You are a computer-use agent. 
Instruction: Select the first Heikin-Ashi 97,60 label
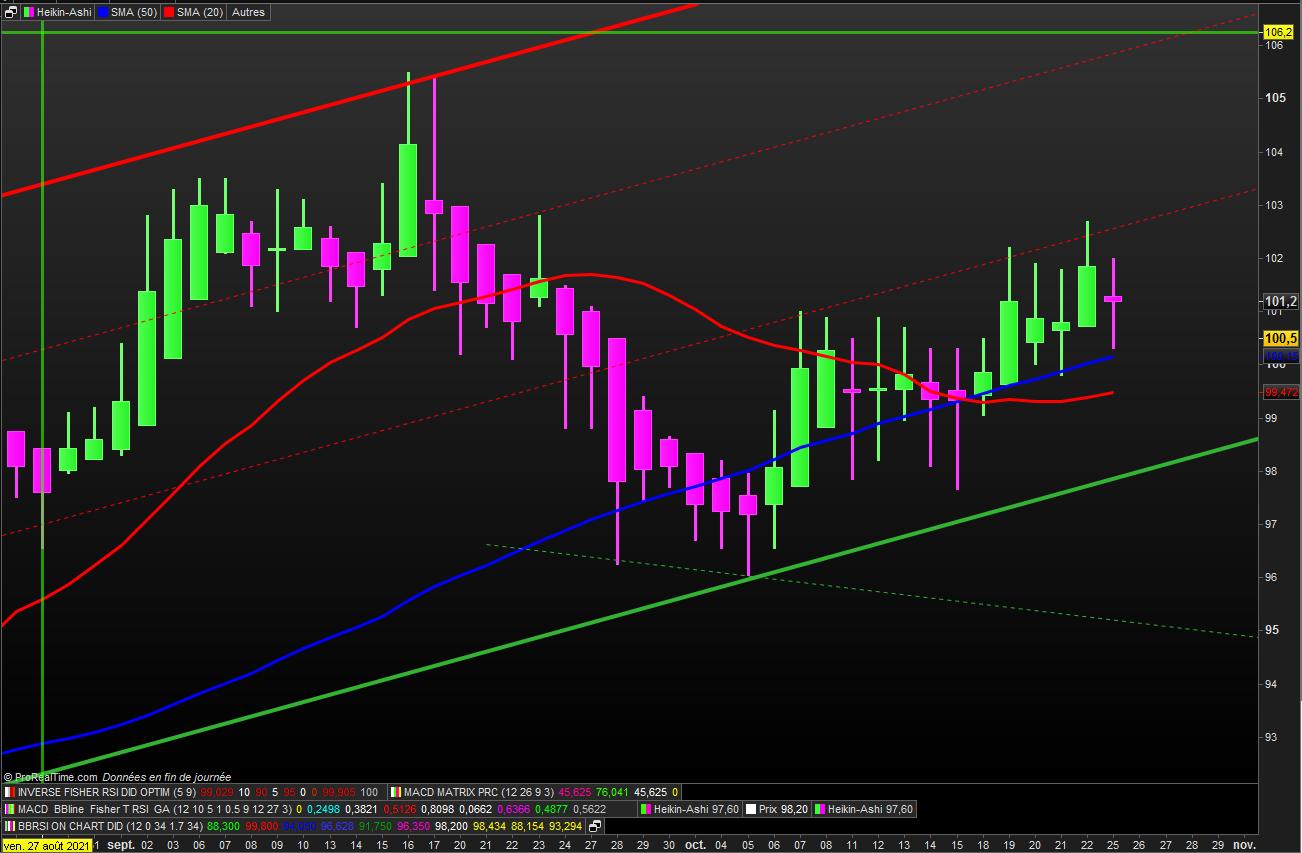(697, 809)
